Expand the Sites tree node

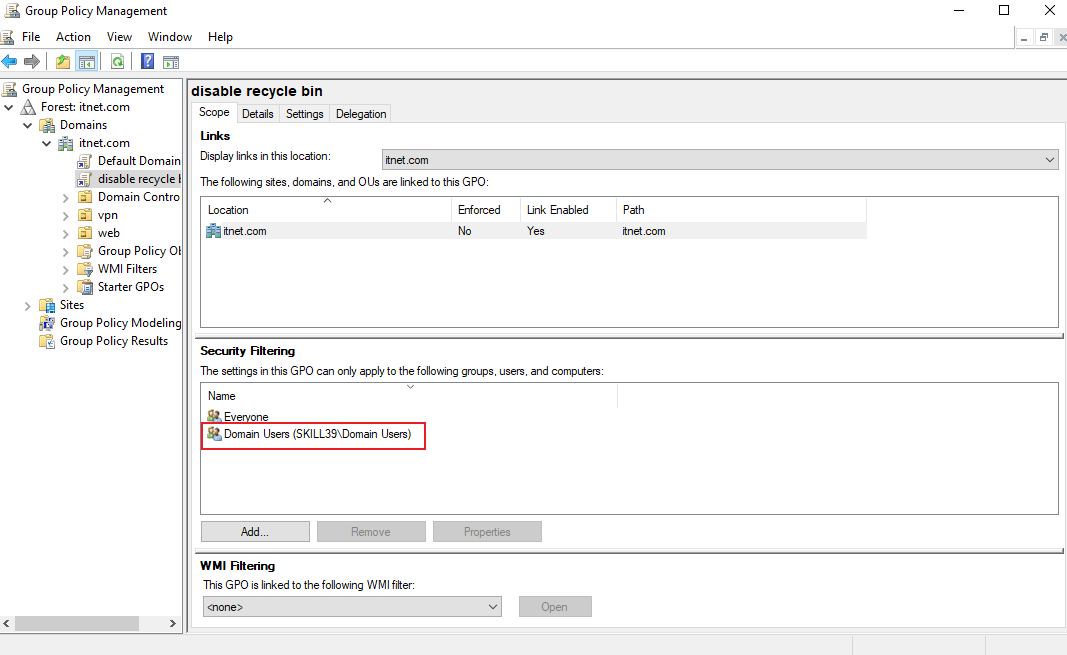click(x=28, y=305)
